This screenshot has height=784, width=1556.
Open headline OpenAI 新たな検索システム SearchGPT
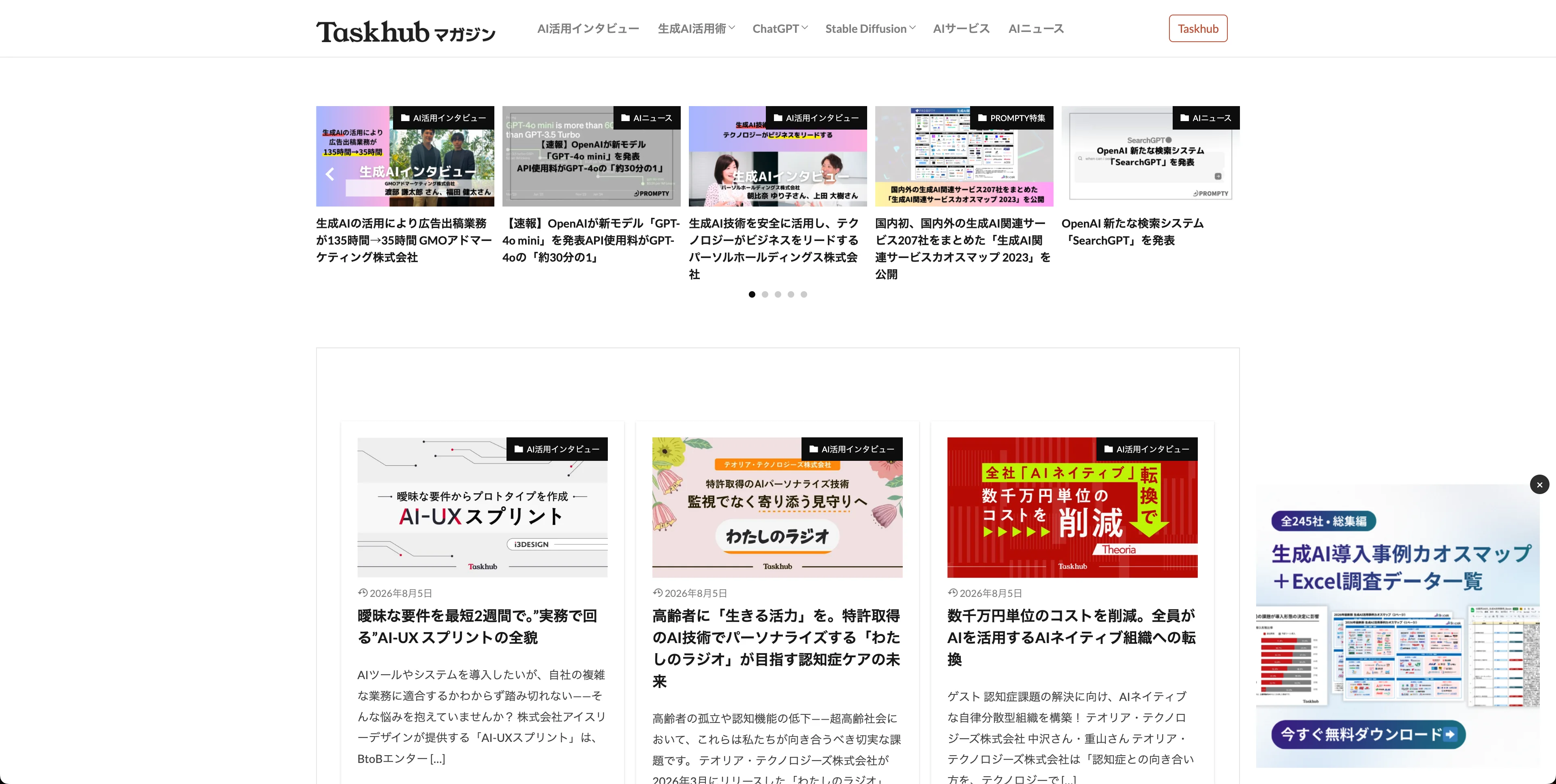(1133, 232)
